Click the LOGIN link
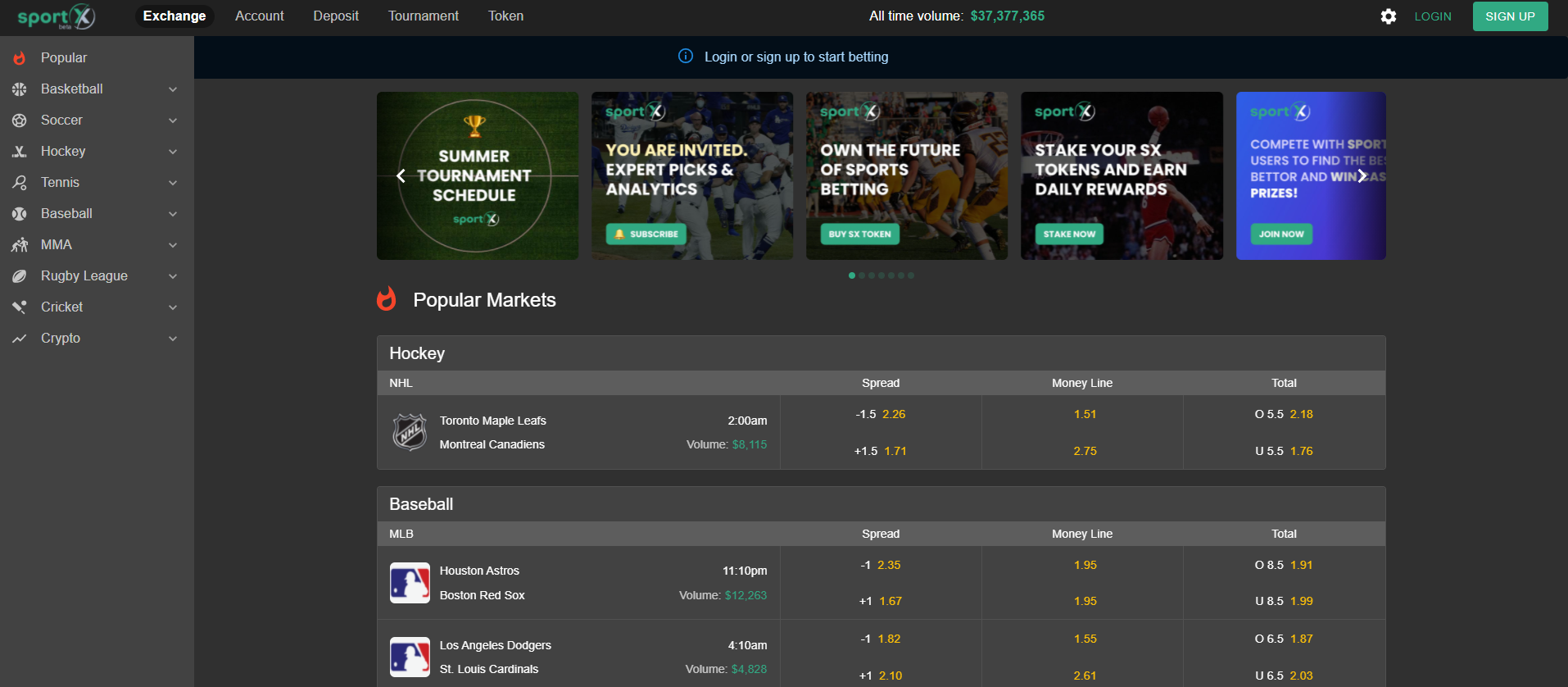The width and height of the screenshot is (1568, 687). click(x=1433, y=16)
